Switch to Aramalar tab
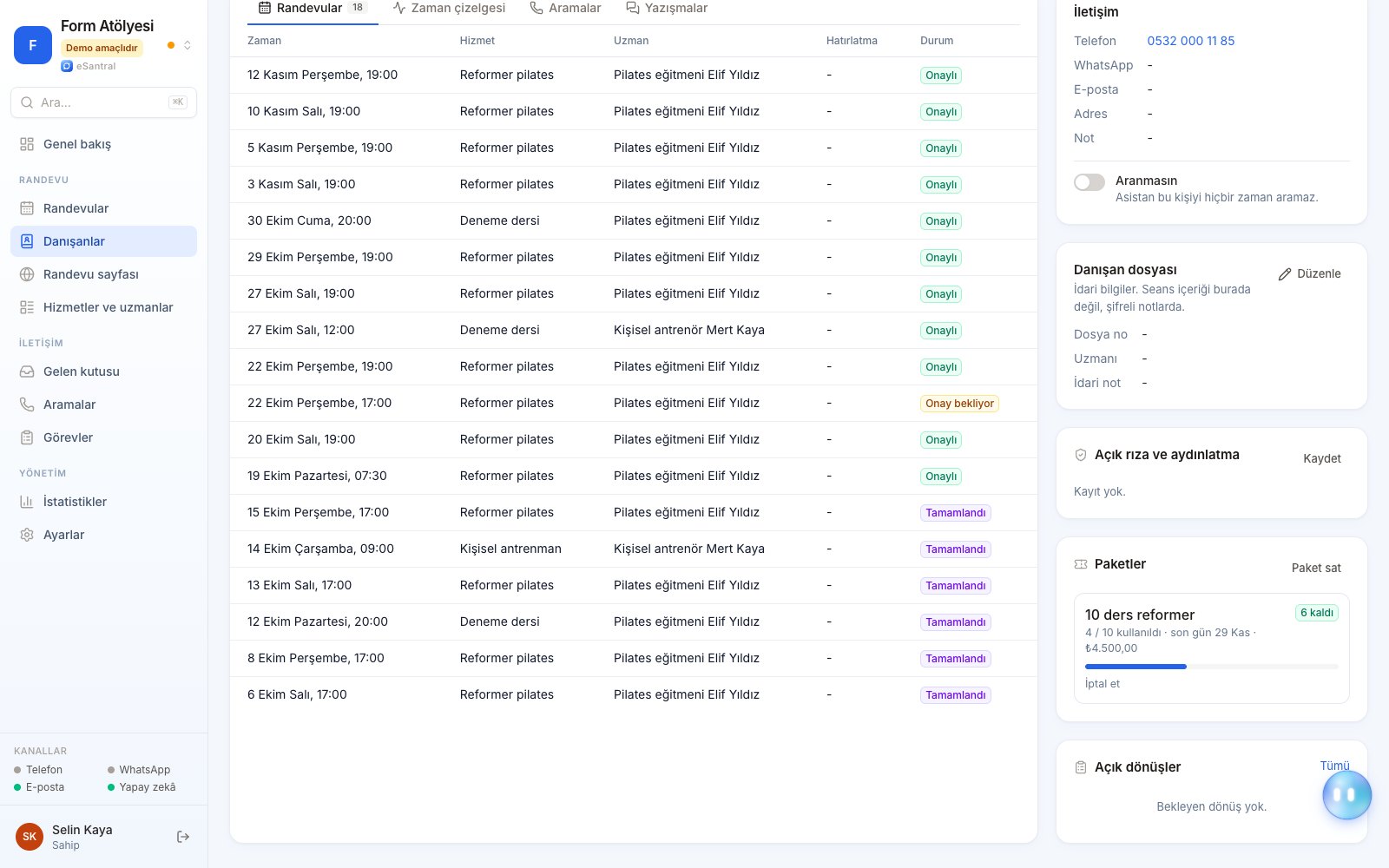This screenshot has width=1389, height=868. pyautogui.click(x=565, y=9)
